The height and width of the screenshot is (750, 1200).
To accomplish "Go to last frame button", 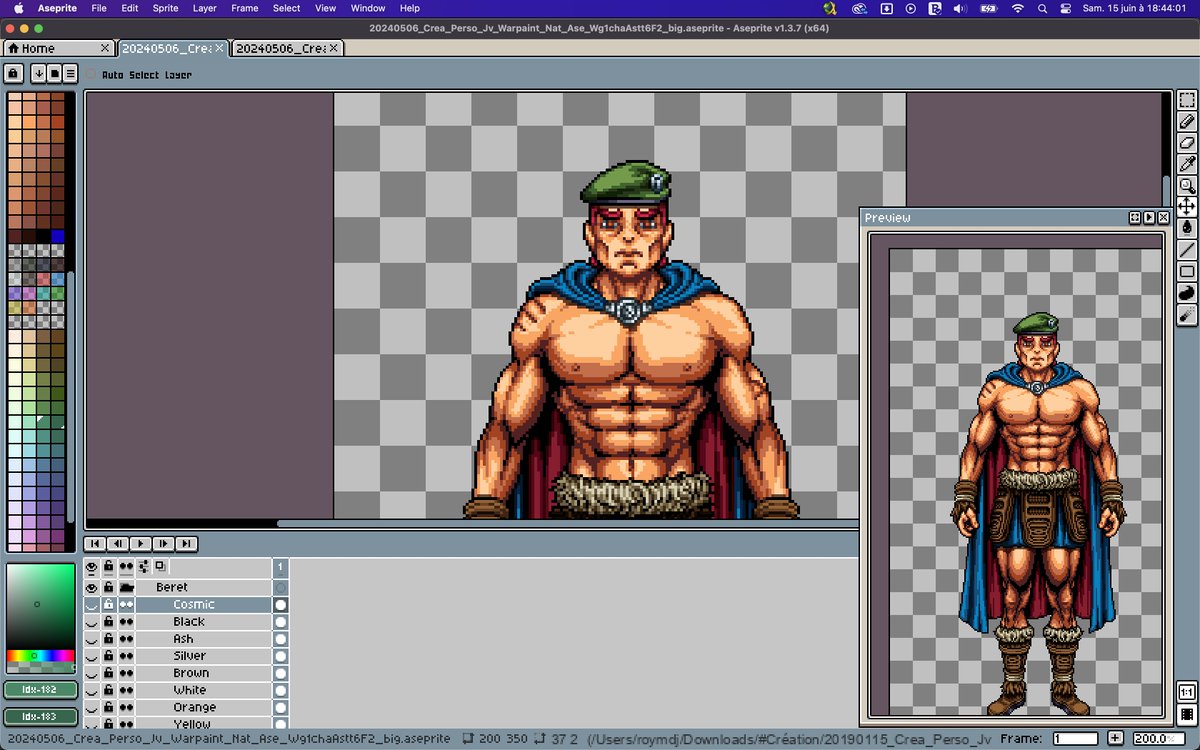I will click(186, 544).
